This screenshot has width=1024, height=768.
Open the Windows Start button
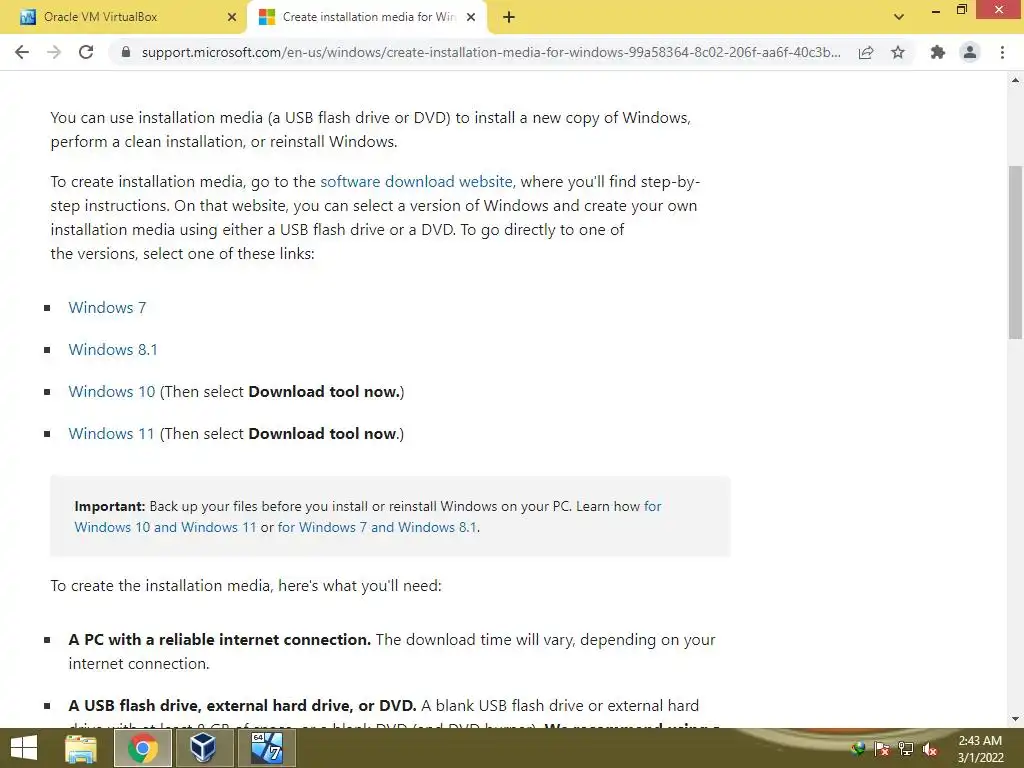[x=24, y=748]
